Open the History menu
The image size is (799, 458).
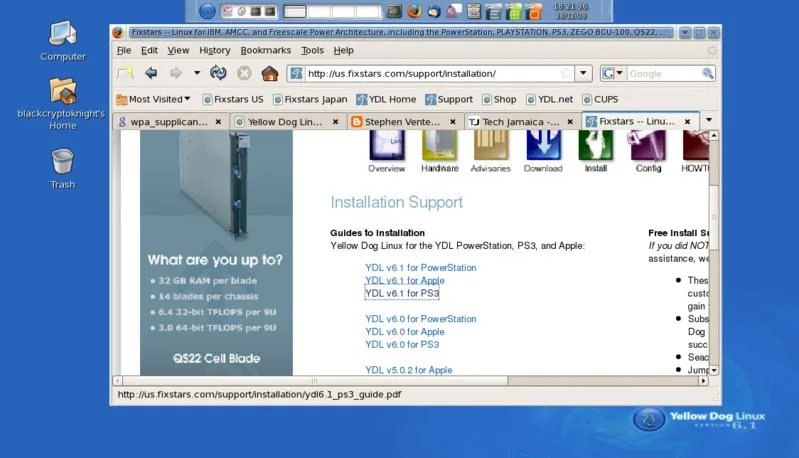pos(215,50)
